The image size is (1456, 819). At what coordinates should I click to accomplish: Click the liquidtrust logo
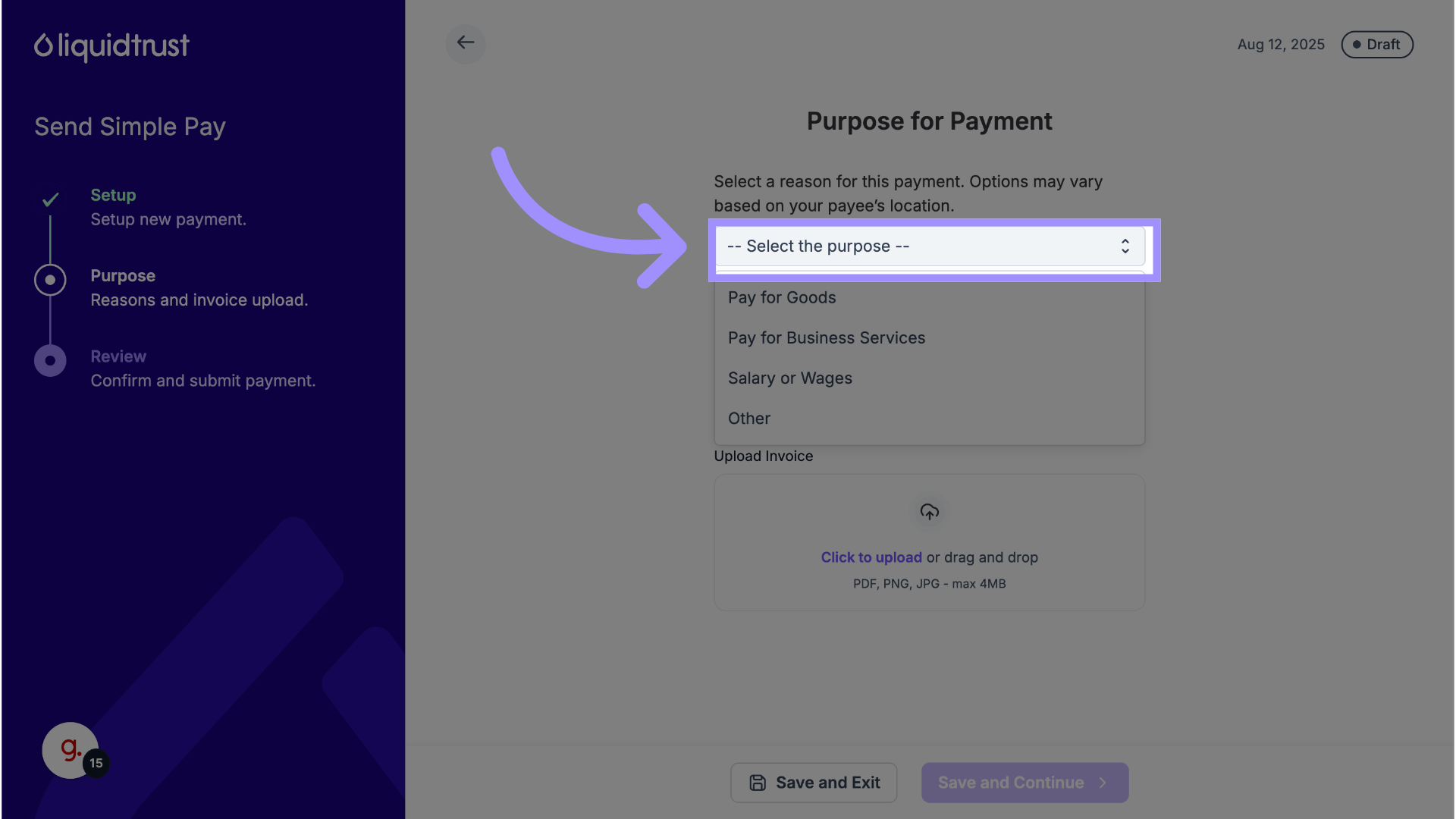pyautogui.click(x=111, y=46)
